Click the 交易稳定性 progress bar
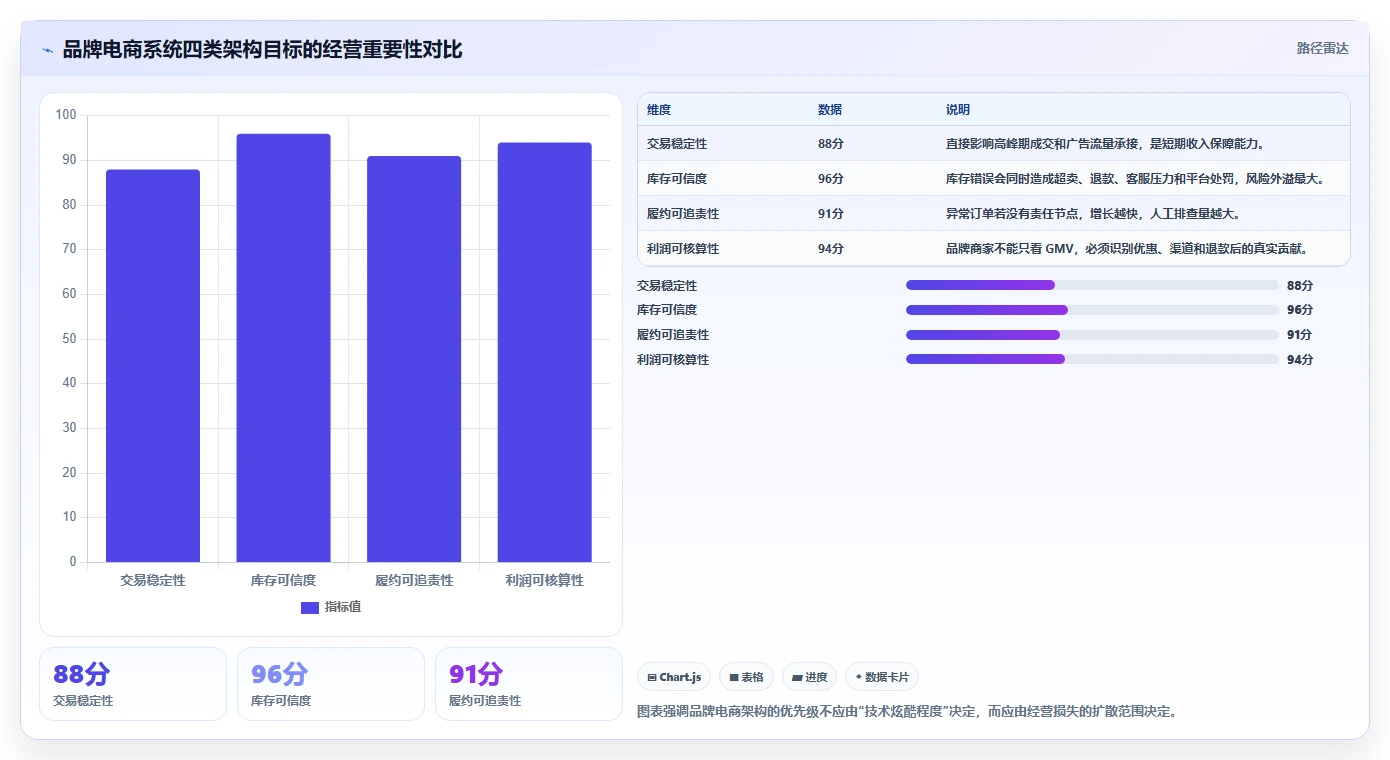Image resolution: width=1390 pixels, height=760 pixels. coord(1092,285)
